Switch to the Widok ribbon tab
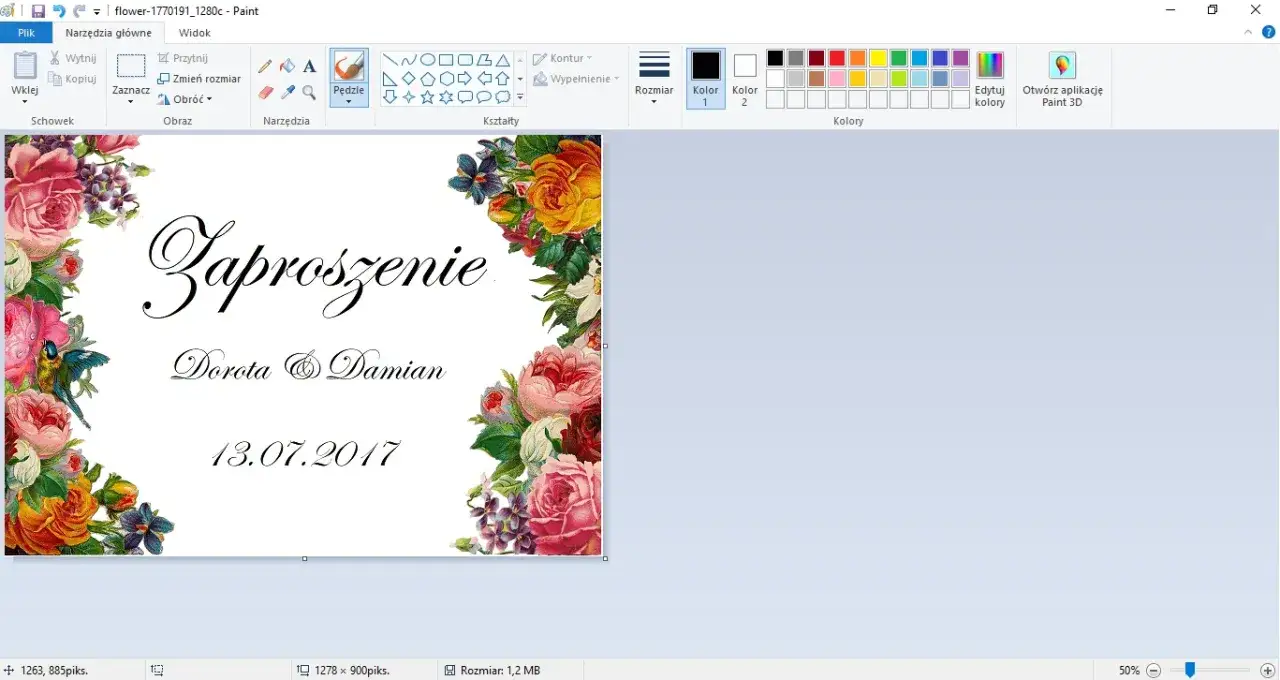The width and height of the screenshot is (1280, 680). click(194, 32)
